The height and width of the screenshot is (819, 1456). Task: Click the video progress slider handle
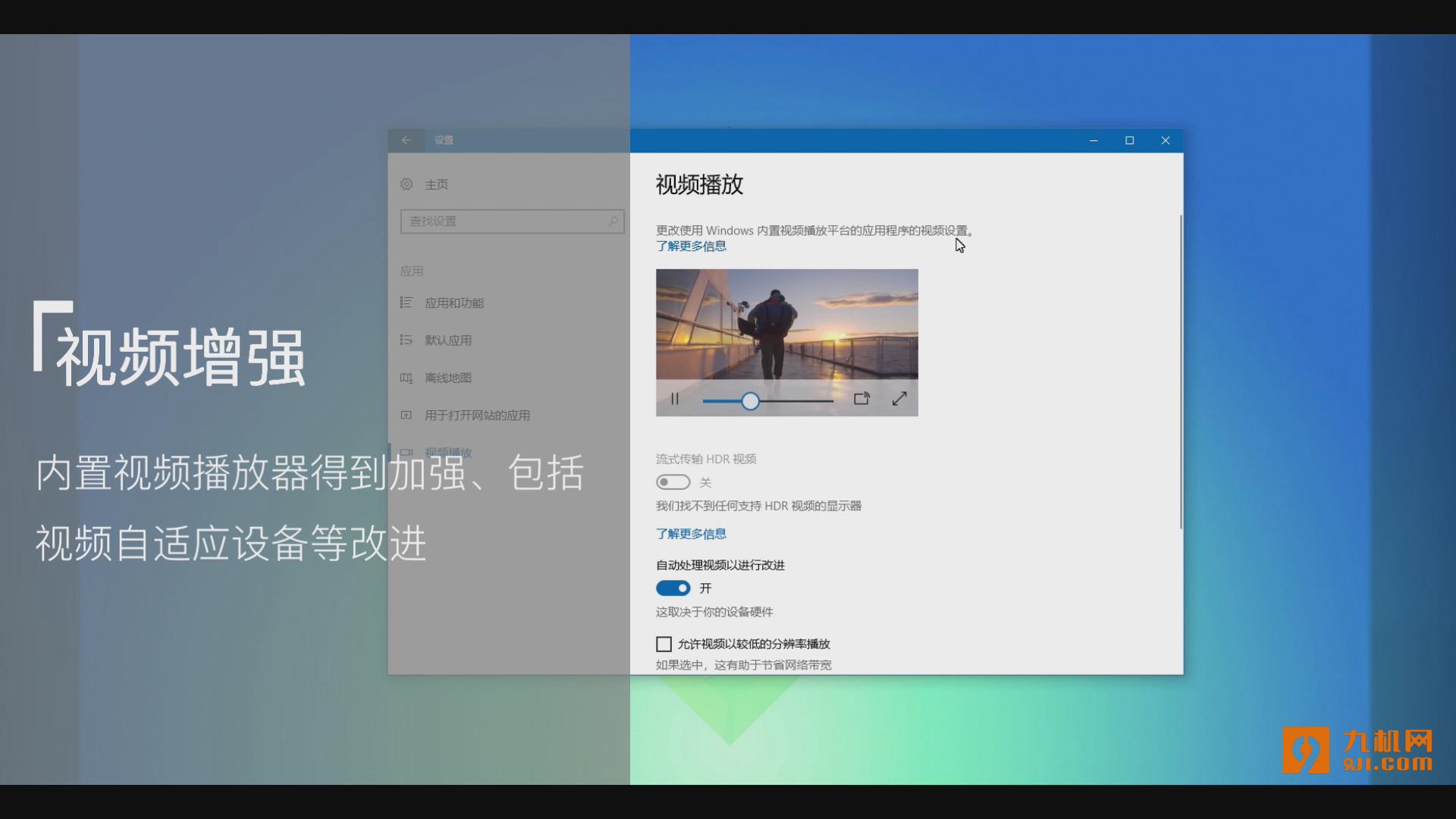(750, 401)
